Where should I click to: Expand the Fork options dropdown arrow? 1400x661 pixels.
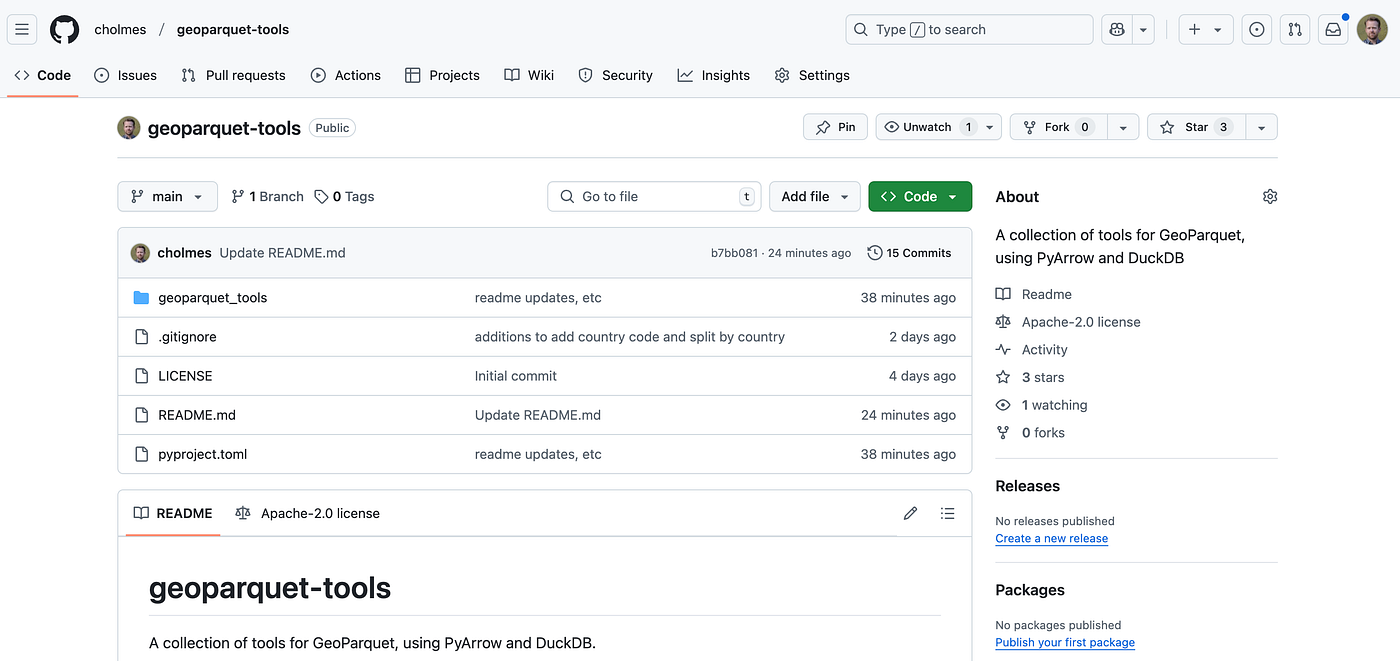tap(1123, 127)
